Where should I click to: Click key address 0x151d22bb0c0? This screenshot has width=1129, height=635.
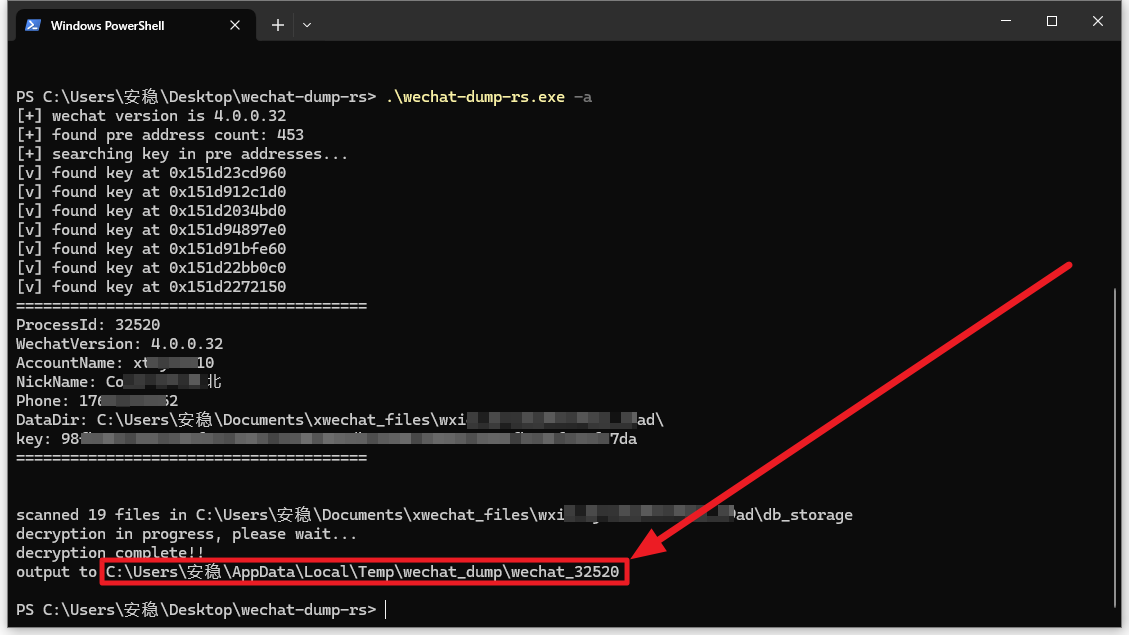pyautogui.click(x=228, y=268)
